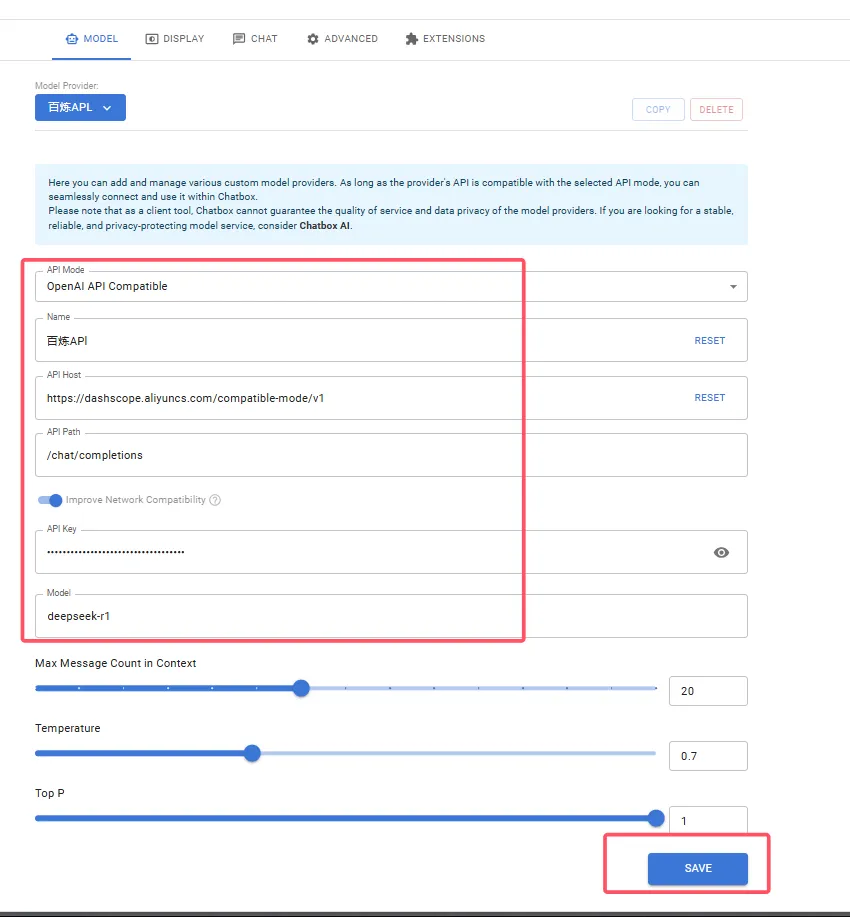Click the Advanced tab gear icon
The width and height of the screenshot is (850, 917).
[x=313, y=39]
